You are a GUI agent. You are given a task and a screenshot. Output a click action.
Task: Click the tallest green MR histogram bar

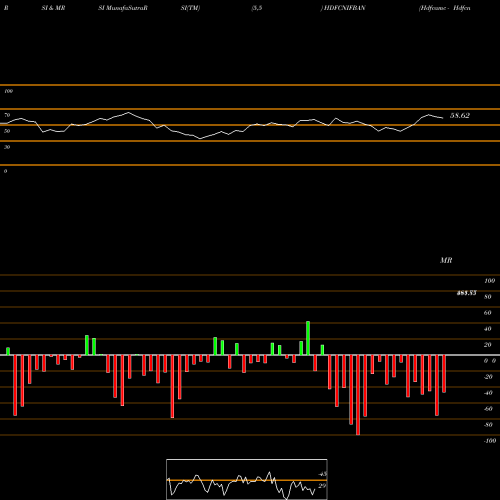coord(308,338)
